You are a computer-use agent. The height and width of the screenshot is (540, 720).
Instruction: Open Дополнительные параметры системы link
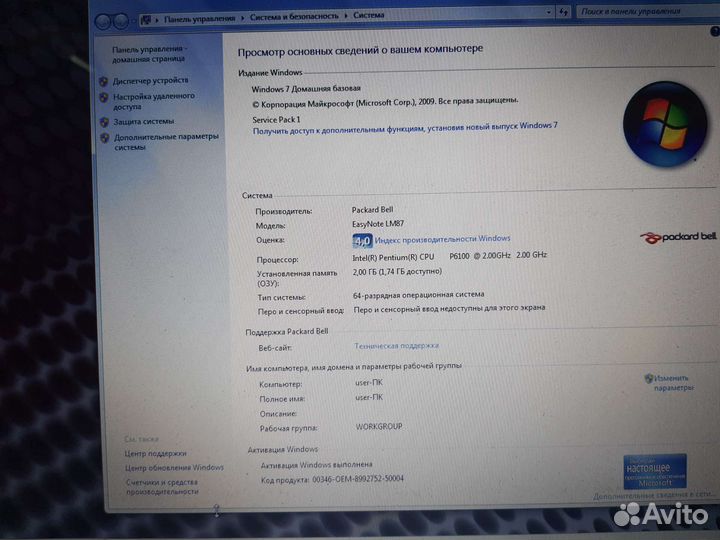166,142
